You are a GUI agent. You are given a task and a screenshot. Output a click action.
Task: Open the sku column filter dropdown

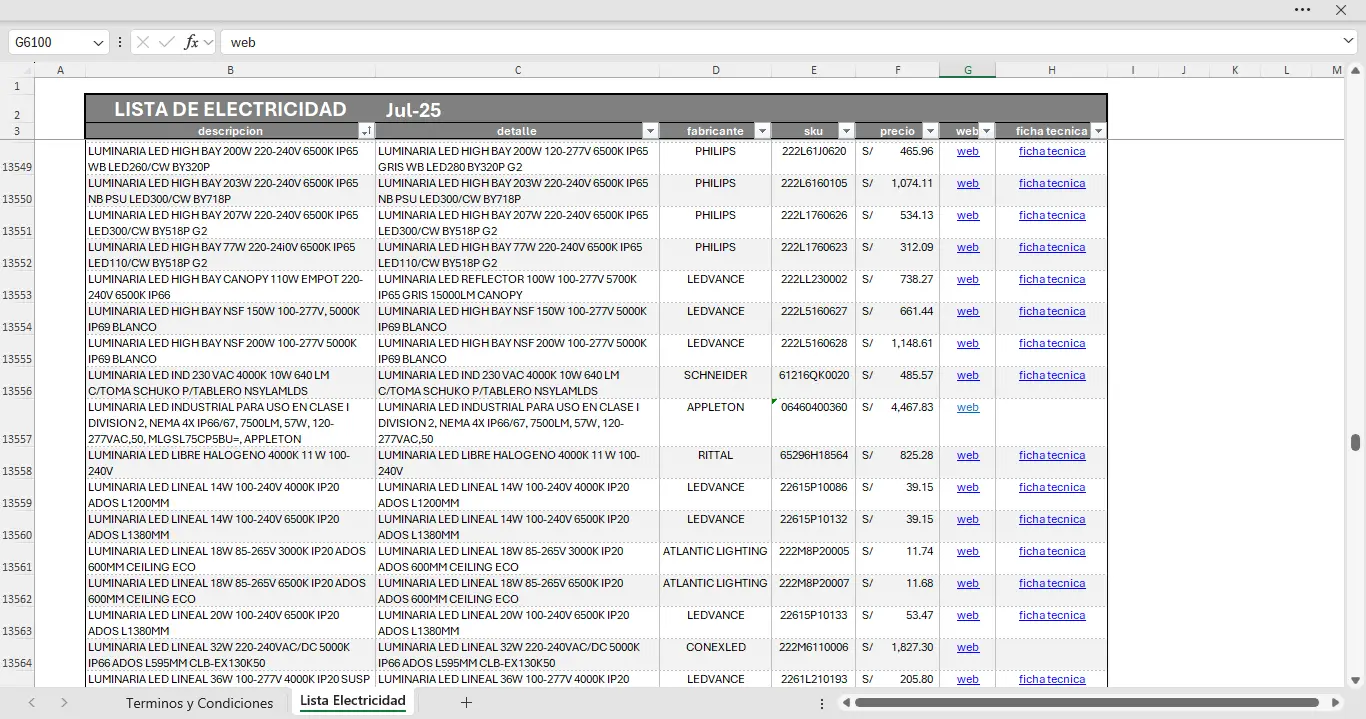(x=846, y=131)
